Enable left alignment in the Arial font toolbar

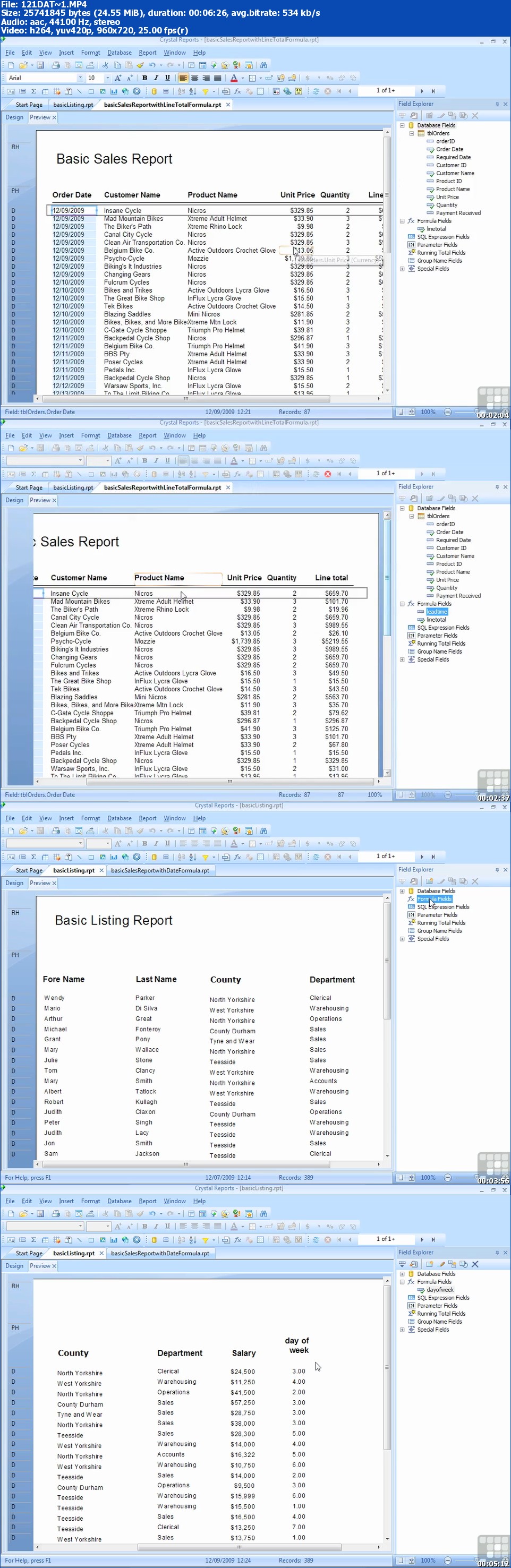point(183,78)
